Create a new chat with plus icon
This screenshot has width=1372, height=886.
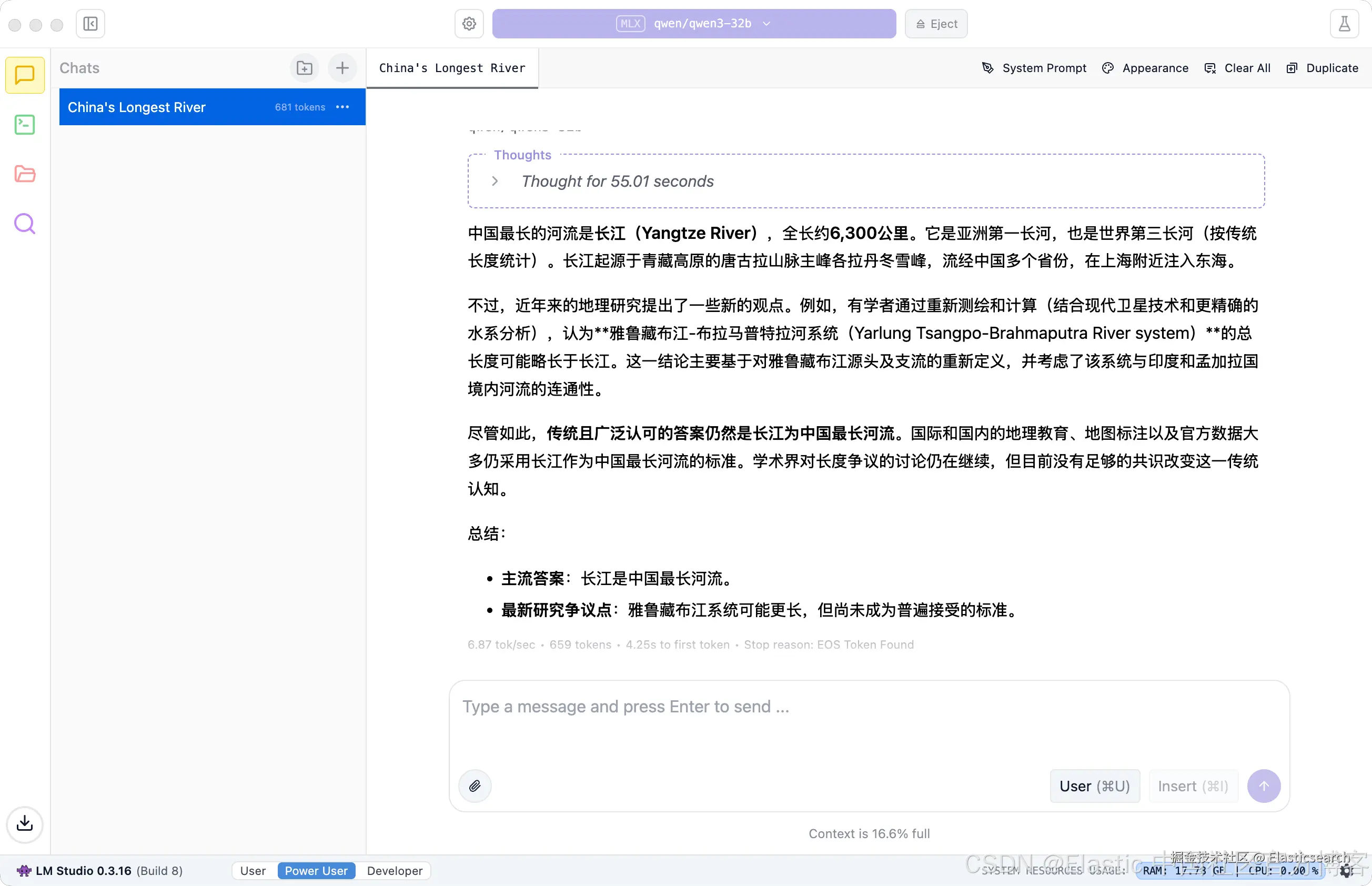tap(342, 68)
